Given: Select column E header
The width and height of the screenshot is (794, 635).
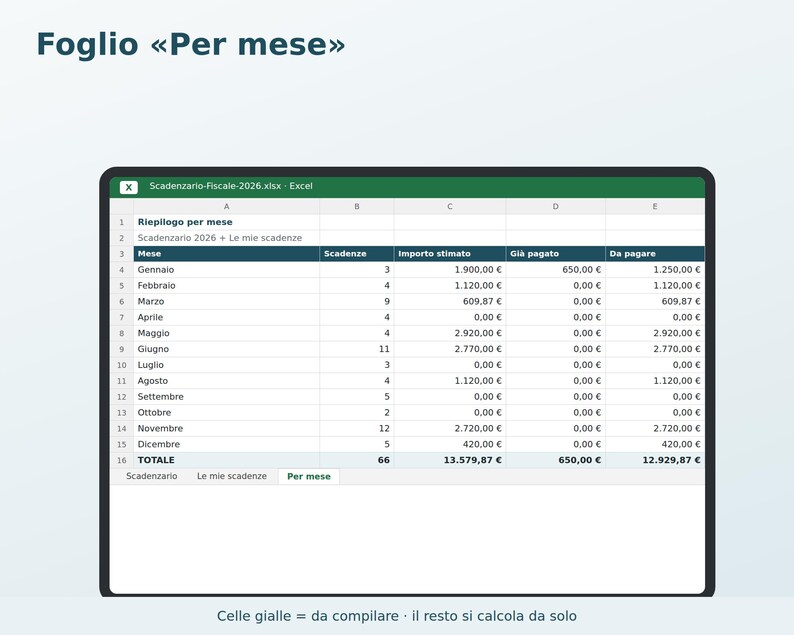Looking at the screenshot, I should tap(655, 206).
